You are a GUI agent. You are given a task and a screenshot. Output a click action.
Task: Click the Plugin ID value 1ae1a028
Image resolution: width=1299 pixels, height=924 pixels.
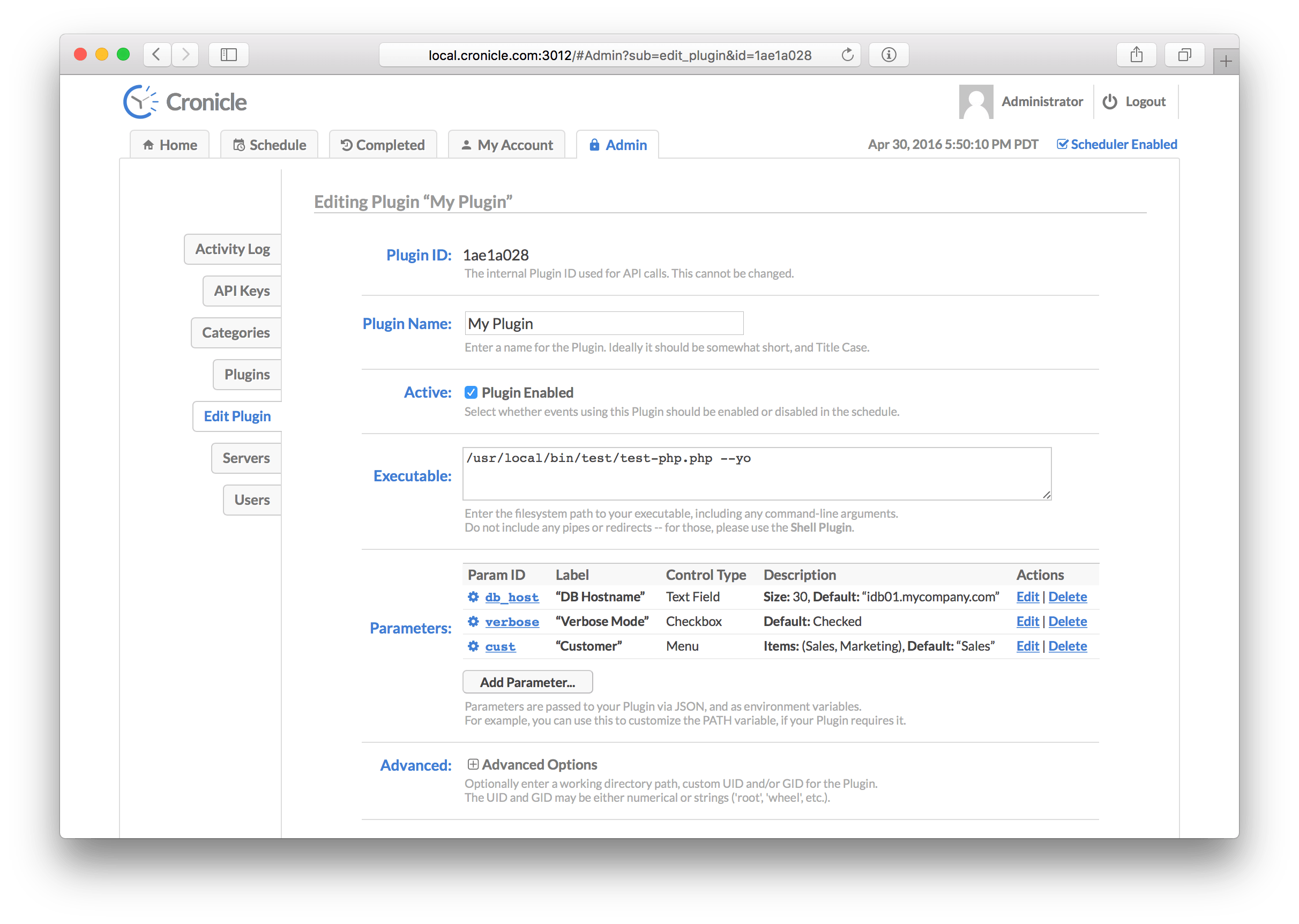click(x=496, y=256)
